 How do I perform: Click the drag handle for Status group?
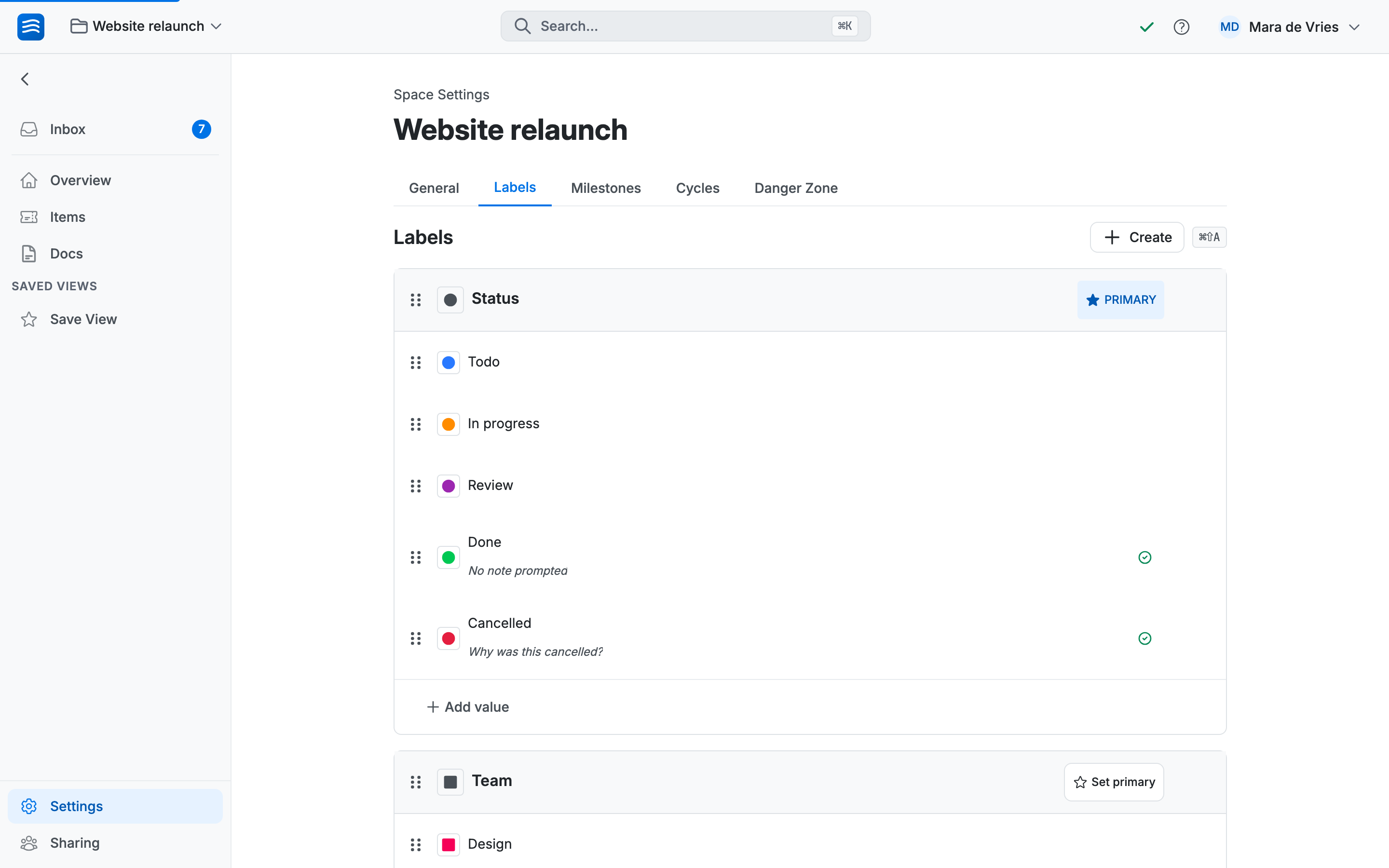pyautogui.click(x=416, y=299)
